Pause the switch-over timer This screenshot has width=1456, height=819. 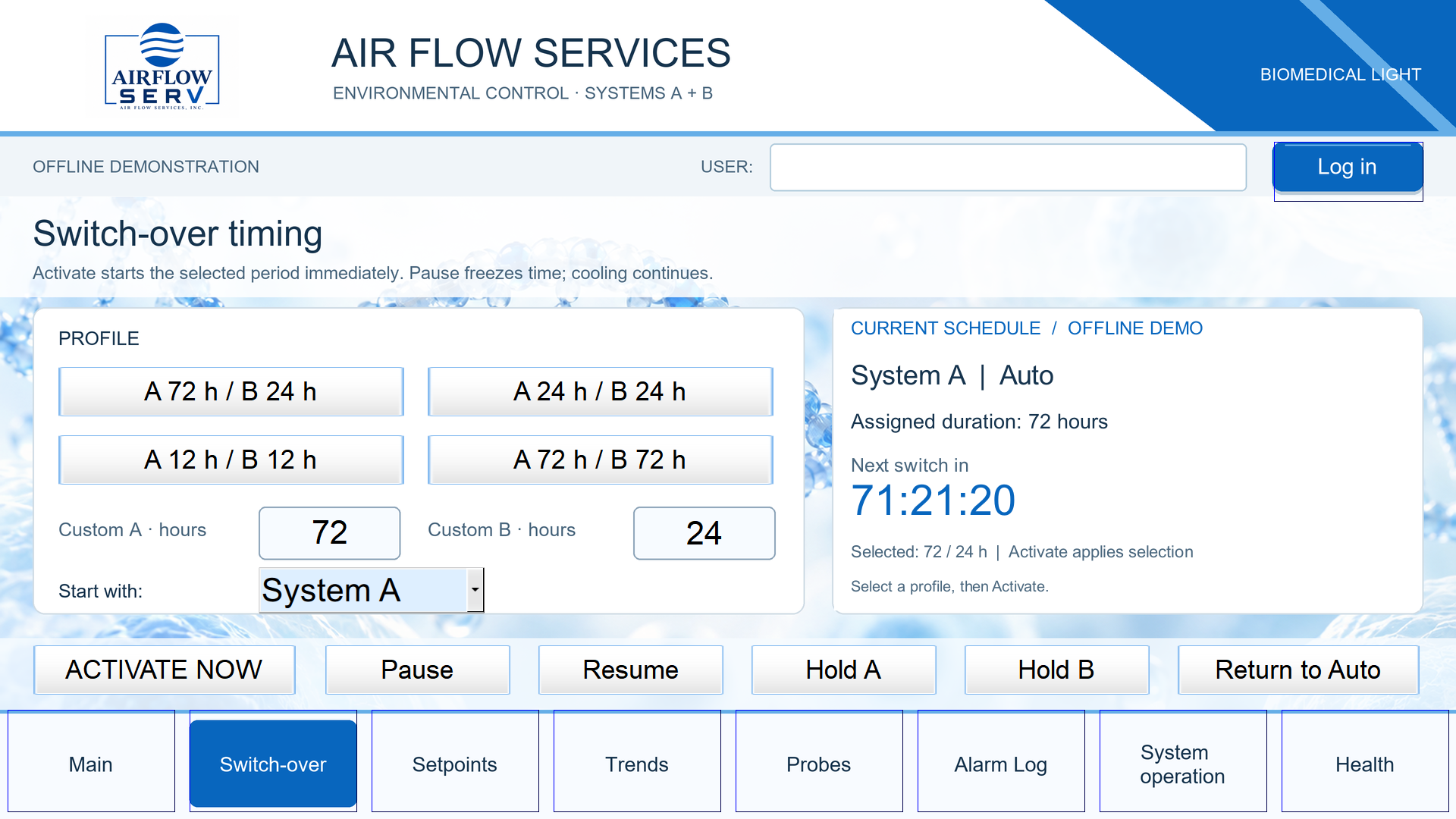click(x=417, y=670)
